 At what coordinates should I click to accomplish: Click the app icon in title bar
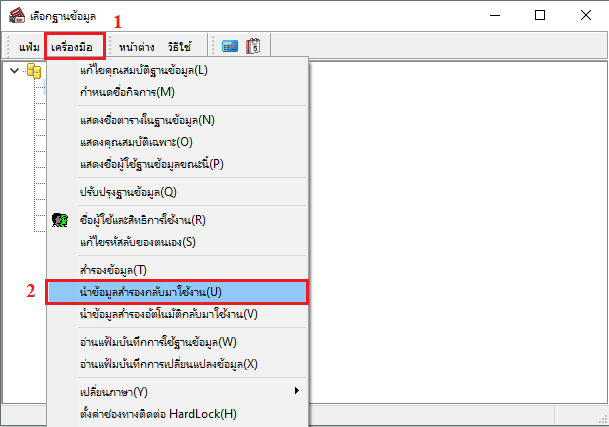click(x=15, y=15)
